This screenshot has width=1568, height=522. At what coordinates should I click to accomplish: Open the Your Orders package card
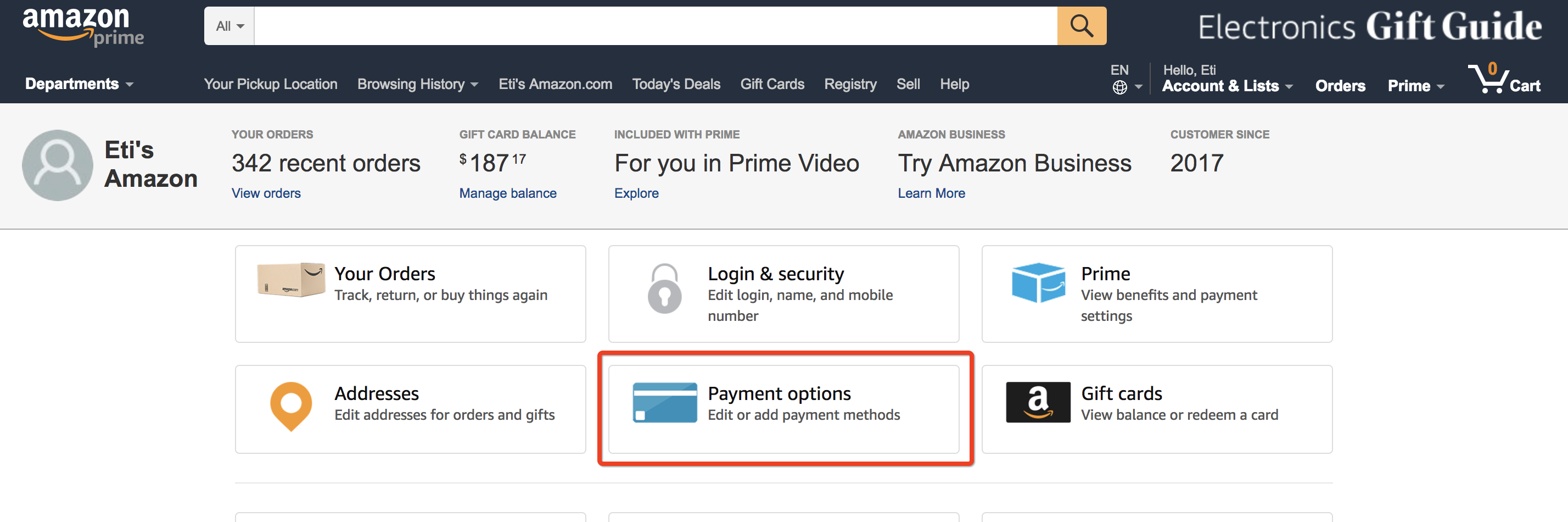(x=410, y=293)
